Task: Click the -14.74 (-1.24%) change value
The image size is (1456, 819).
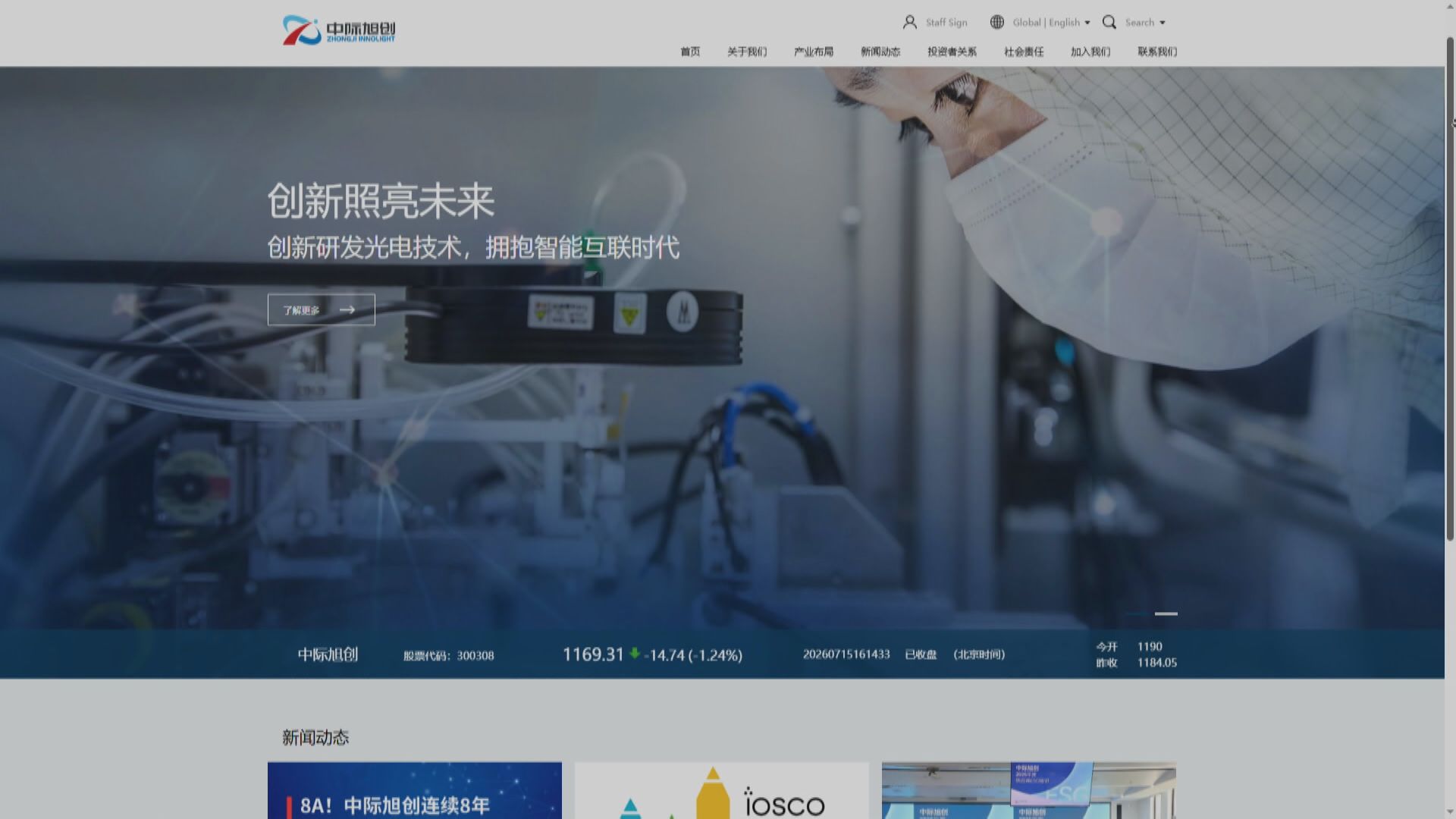Action: click(x=693, y=655)
